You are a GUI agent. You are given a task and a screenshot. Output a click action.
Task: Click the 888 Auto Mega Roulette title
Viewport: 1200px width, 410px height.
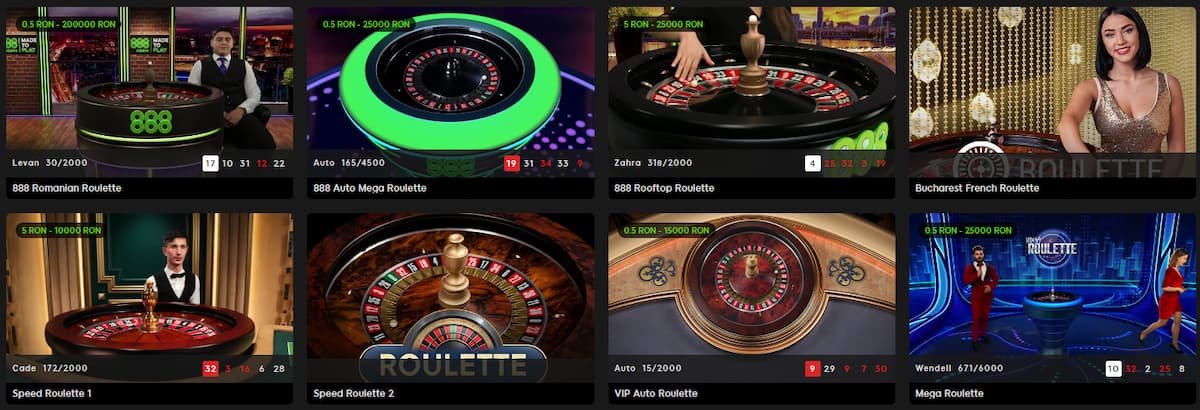[370, 188]
